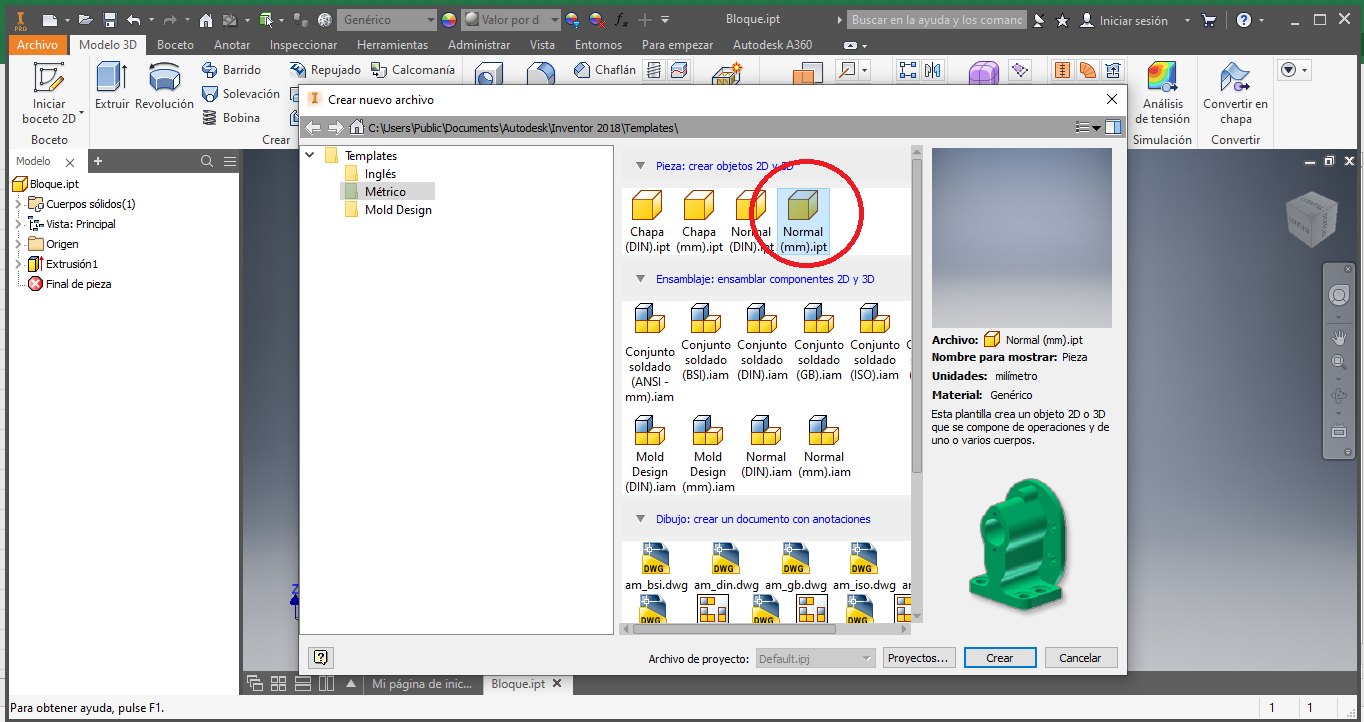Choose the Solevación loft tool
Viewport: 1364px width, 722px height.
(x=240, y=94)
